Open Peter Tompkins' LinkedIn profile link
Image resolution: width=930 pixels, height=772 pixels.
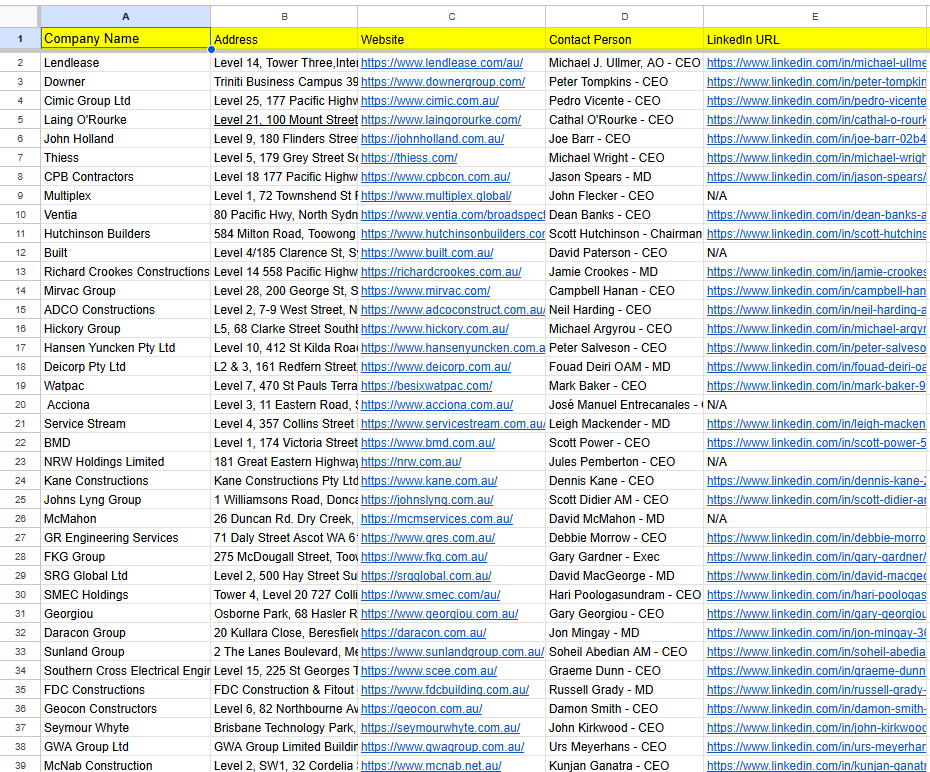tap(816, 82)
